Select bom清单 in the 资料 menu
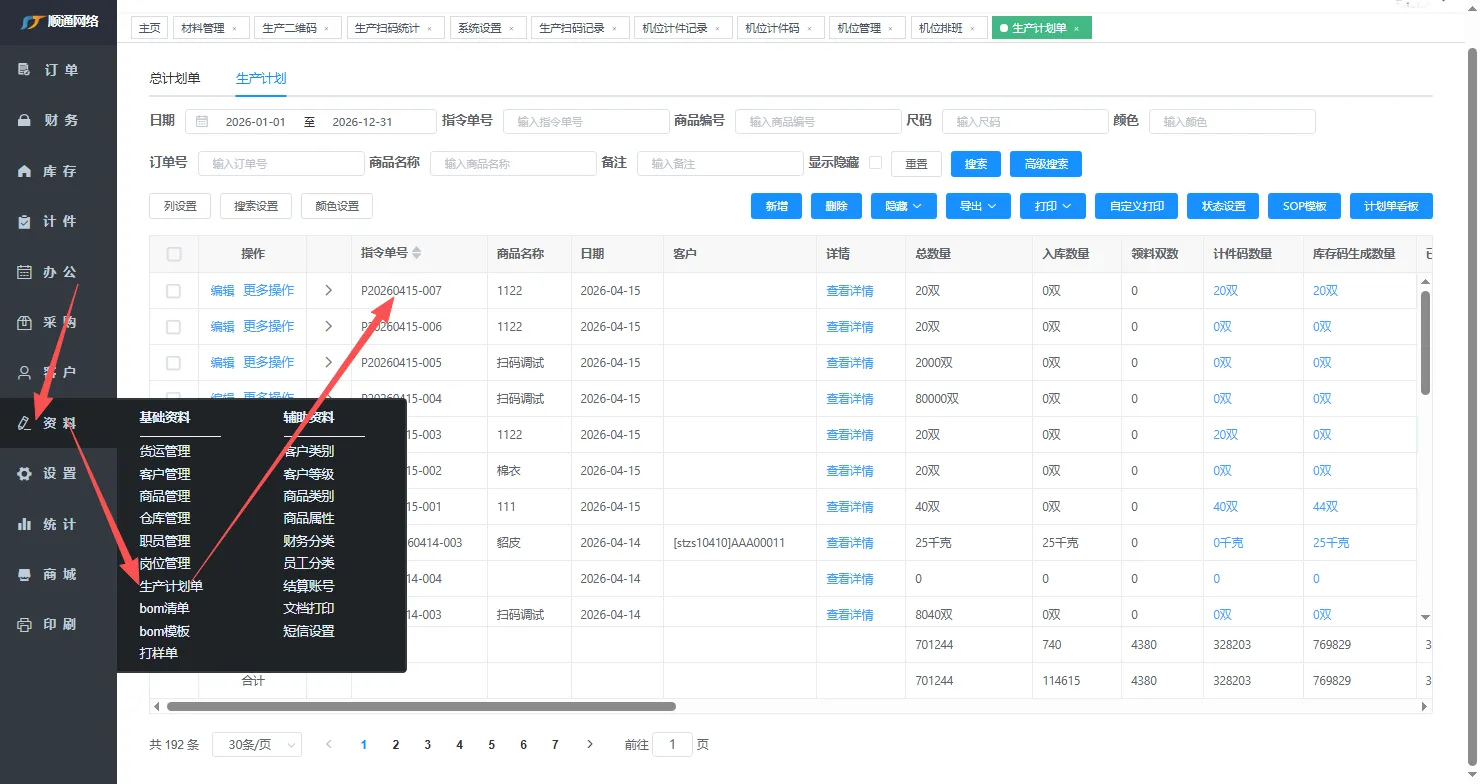Screen dimensions: 1480x784 (164, 608)
